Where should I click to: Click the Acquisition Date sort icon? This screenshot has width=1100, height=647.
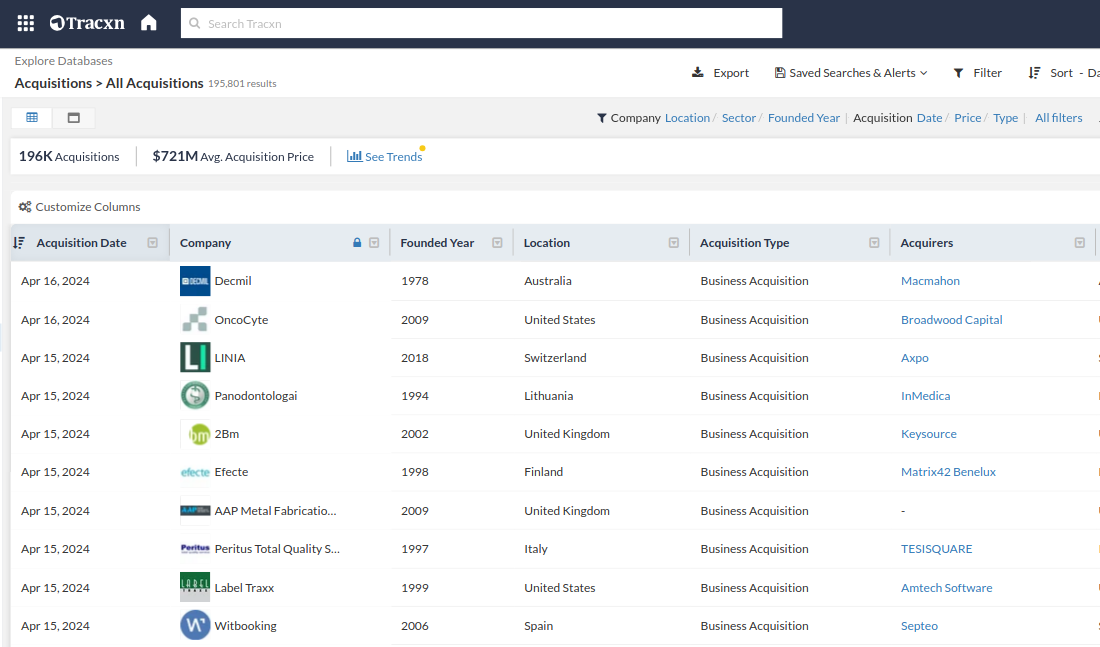click(x=19, y=243)
